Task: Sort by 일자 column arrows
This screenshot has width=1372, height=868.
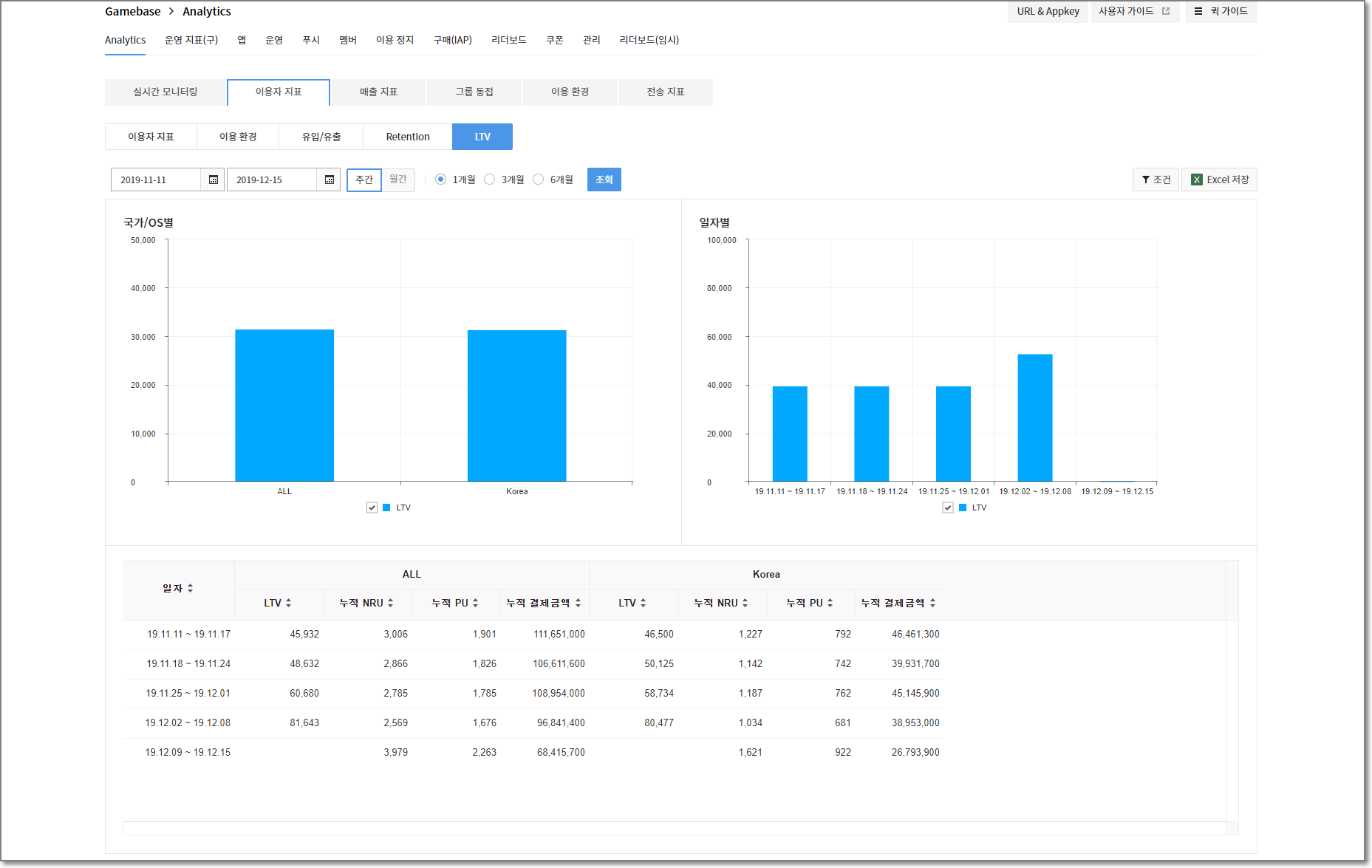Action: pyautogui.click(x=190, y=588)
